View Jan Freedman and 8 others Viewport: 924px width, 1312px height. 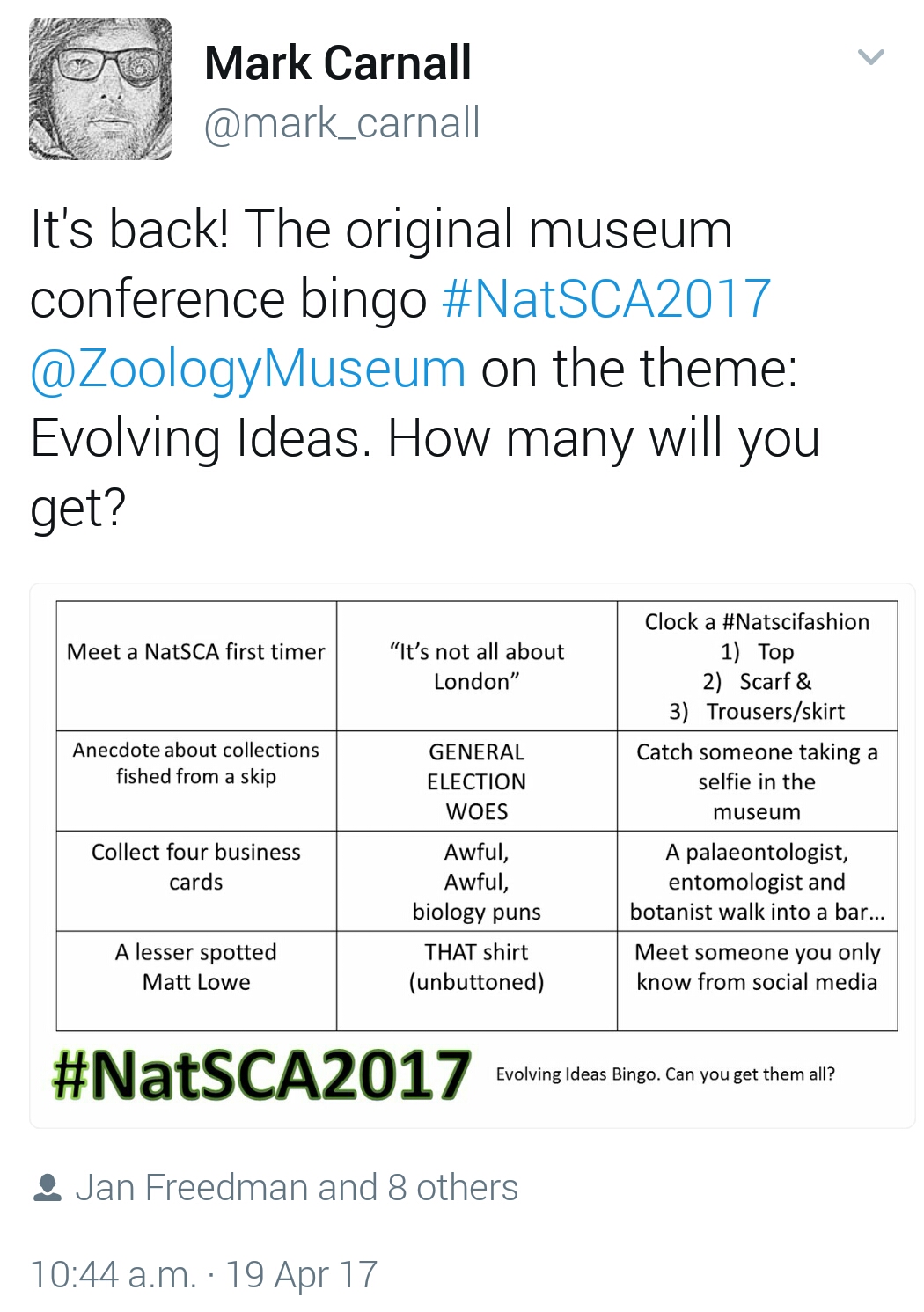click(x=297, y=1187)
